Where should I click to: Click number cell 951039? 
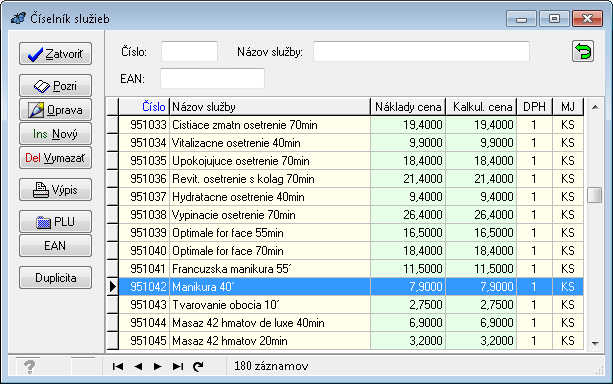pos(144,233)
